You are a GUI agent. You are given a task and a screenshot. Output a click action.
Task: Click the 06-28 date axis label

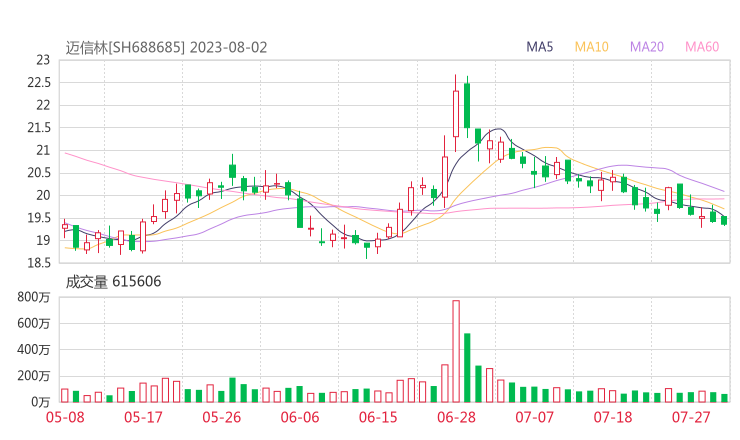point(456,417)
